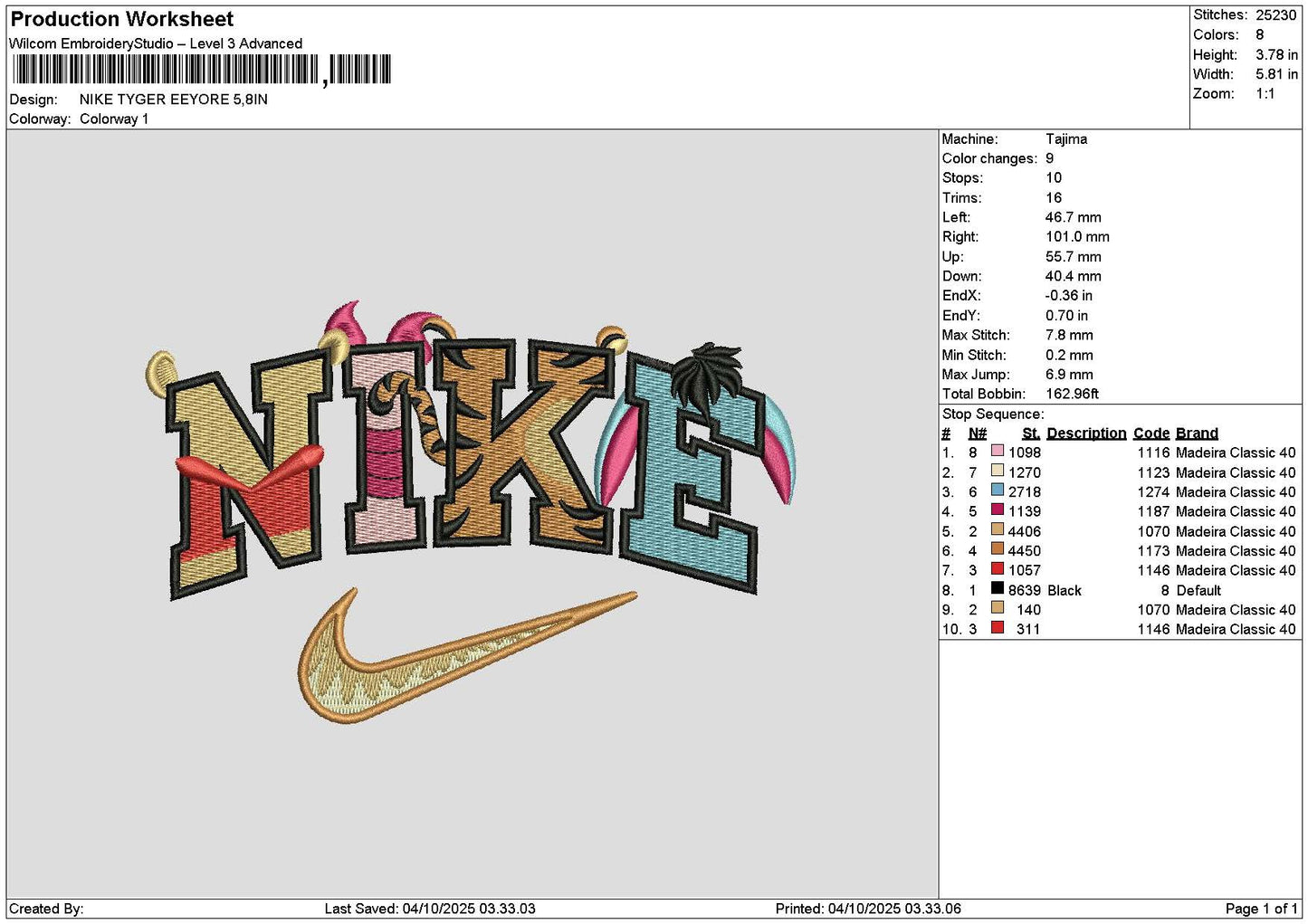Click stitch count 4406 in stop row 5
Viewport: 1308px width, 924px height.
coord(1025,531)
